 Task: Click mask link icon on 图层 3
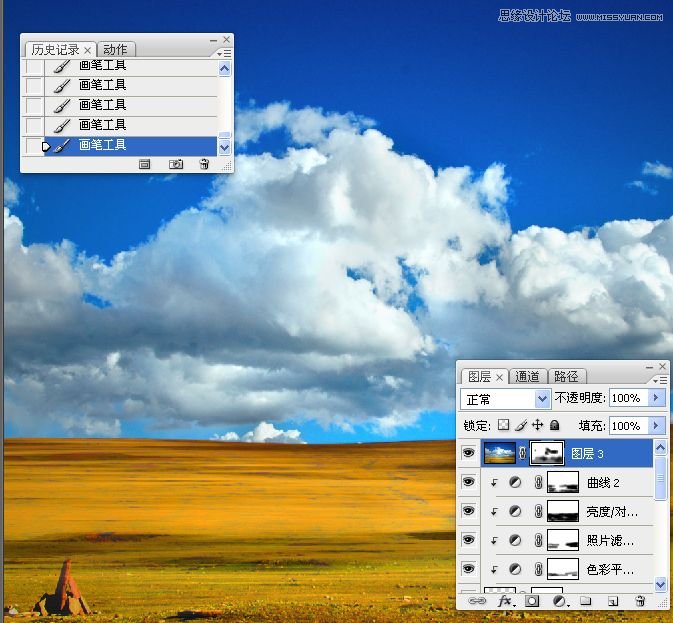(x=522, y=453)
